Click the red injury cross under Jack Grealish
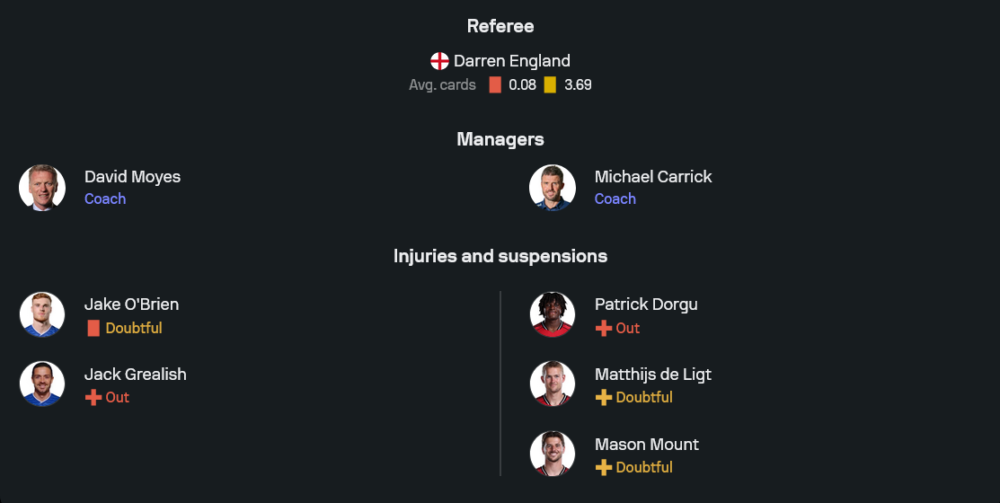 tap(93, 398)
